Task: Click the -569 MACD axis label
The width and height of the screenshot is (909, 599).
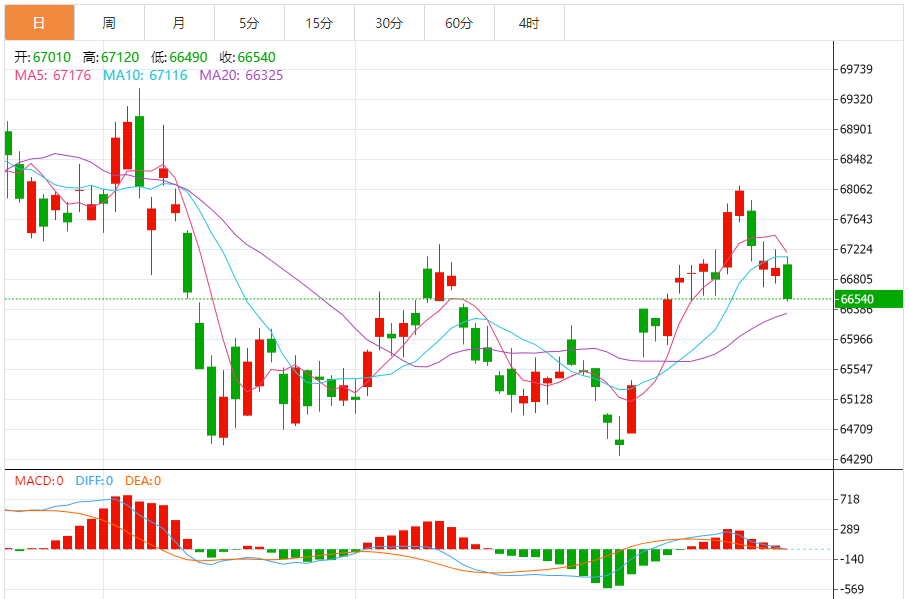Action: pos(851,590)
